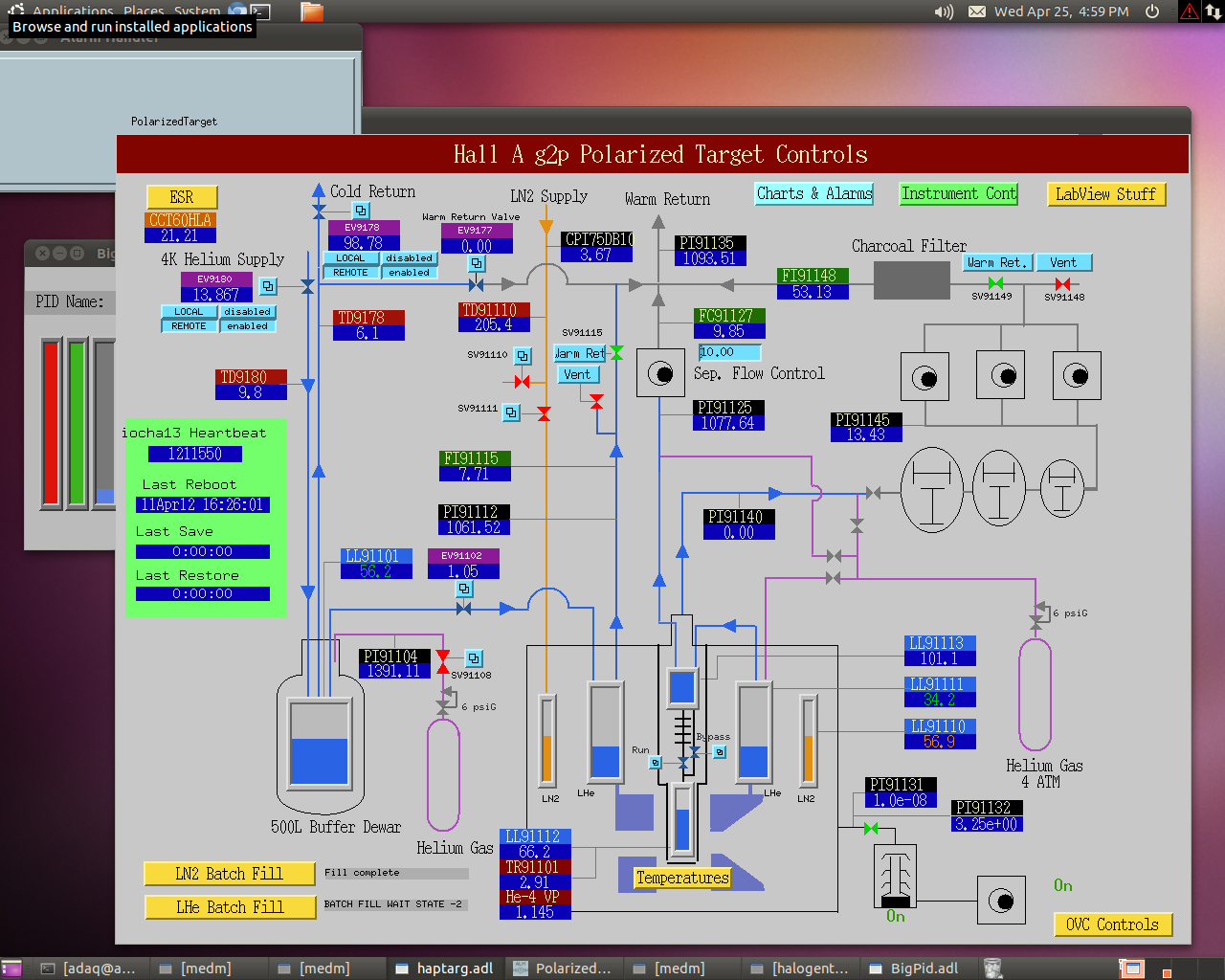Image resolution: width=1225 pixels, height=980 pixels.
Task: Open related display icon for SV91110
Action: 523,356
